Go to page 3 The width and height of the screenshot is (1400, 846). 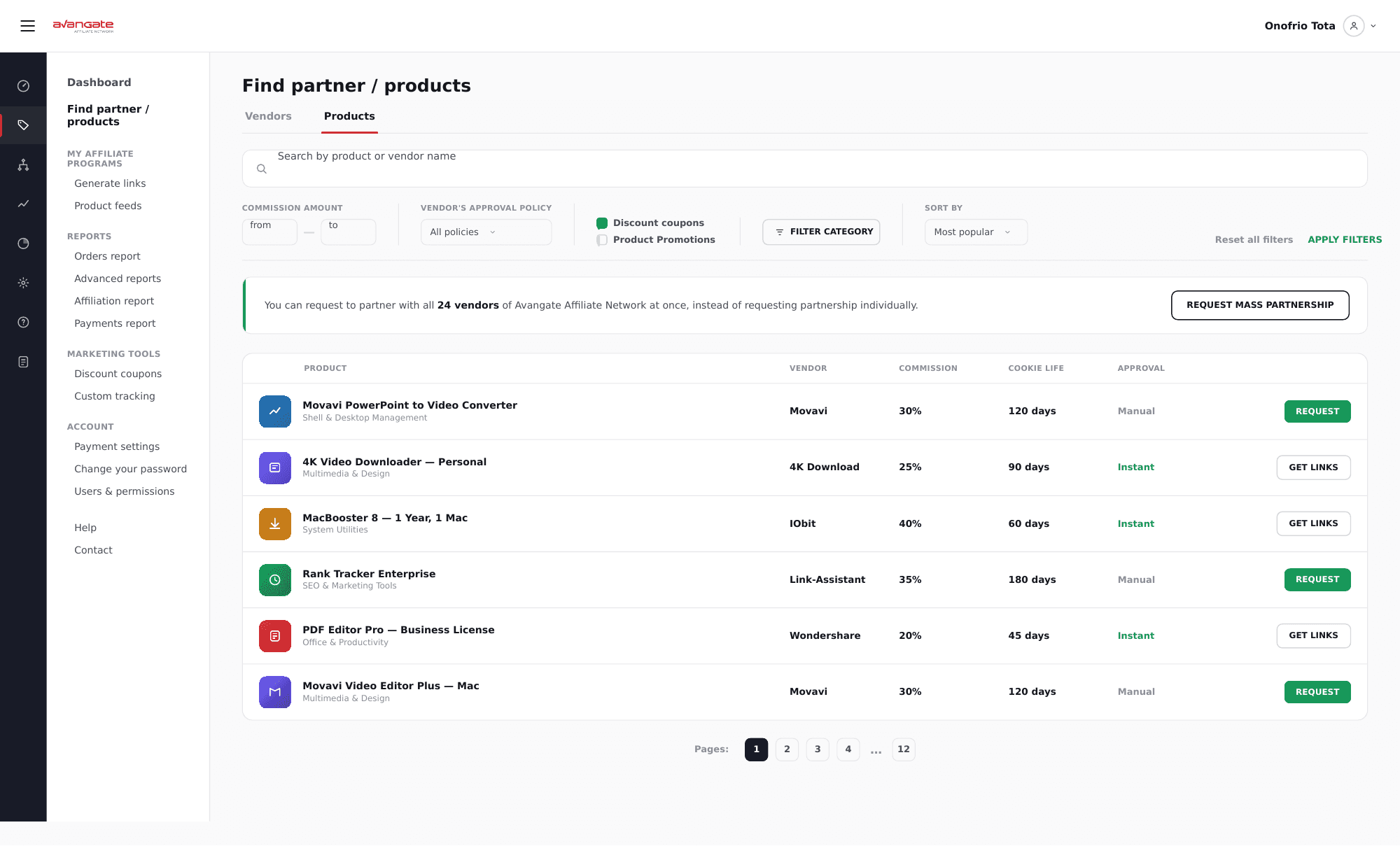(818, 749)
